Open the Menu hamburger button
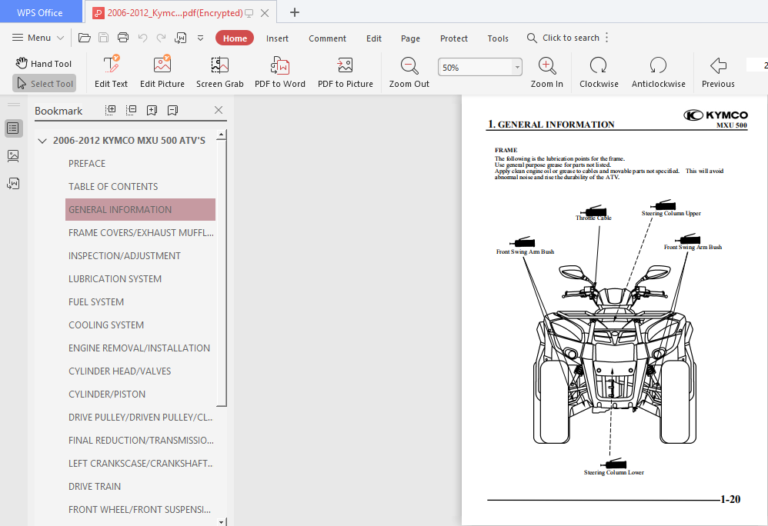 (x=38, y=38)
